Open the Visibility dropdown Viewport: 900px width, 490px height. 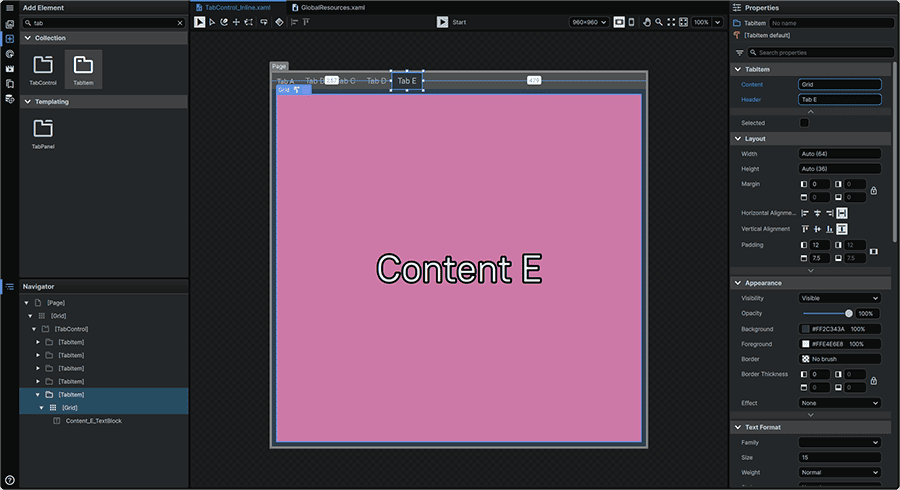pos(840,298)
